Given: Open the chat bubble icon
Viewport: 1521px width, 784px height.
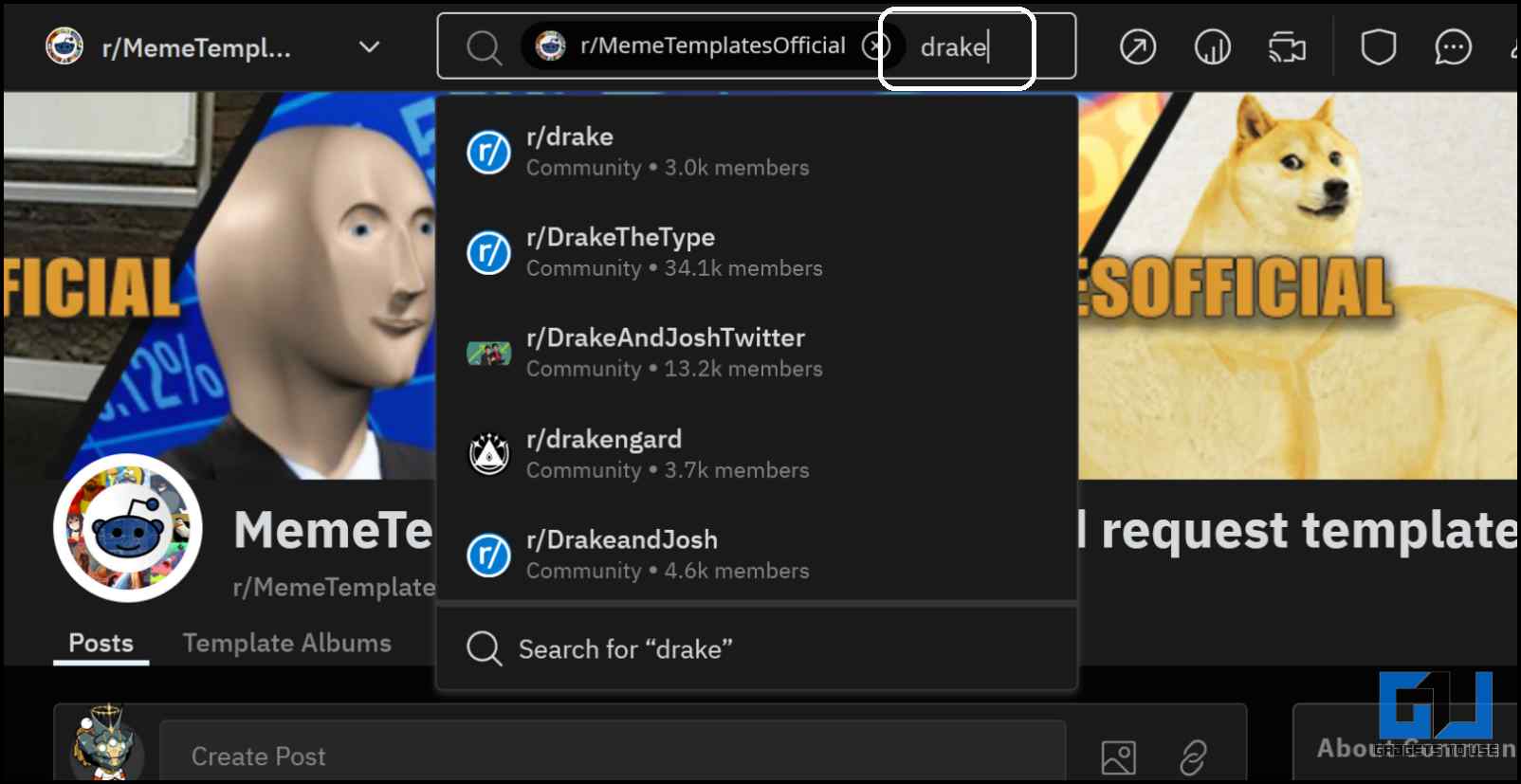Looking at the screenshot, I should click(1453, 46).
